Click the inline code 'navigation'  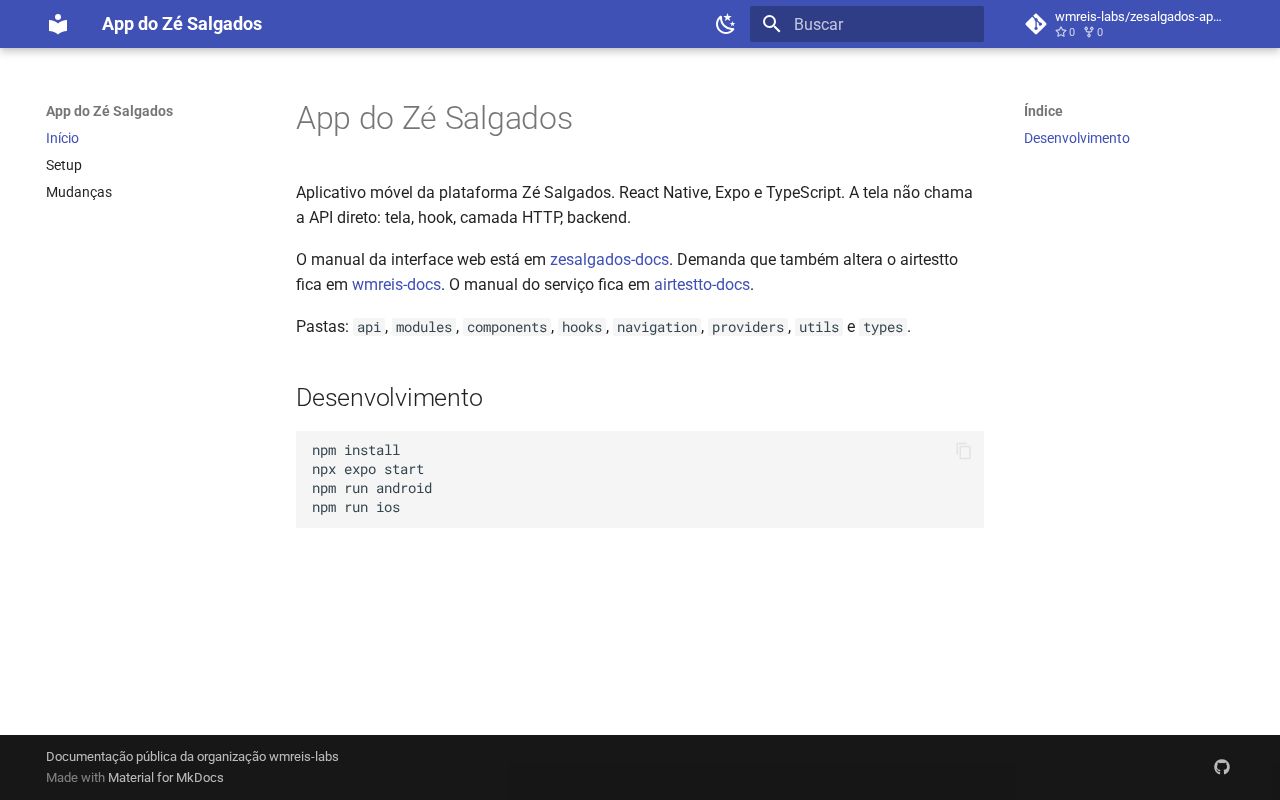click(x=657, y=327)
